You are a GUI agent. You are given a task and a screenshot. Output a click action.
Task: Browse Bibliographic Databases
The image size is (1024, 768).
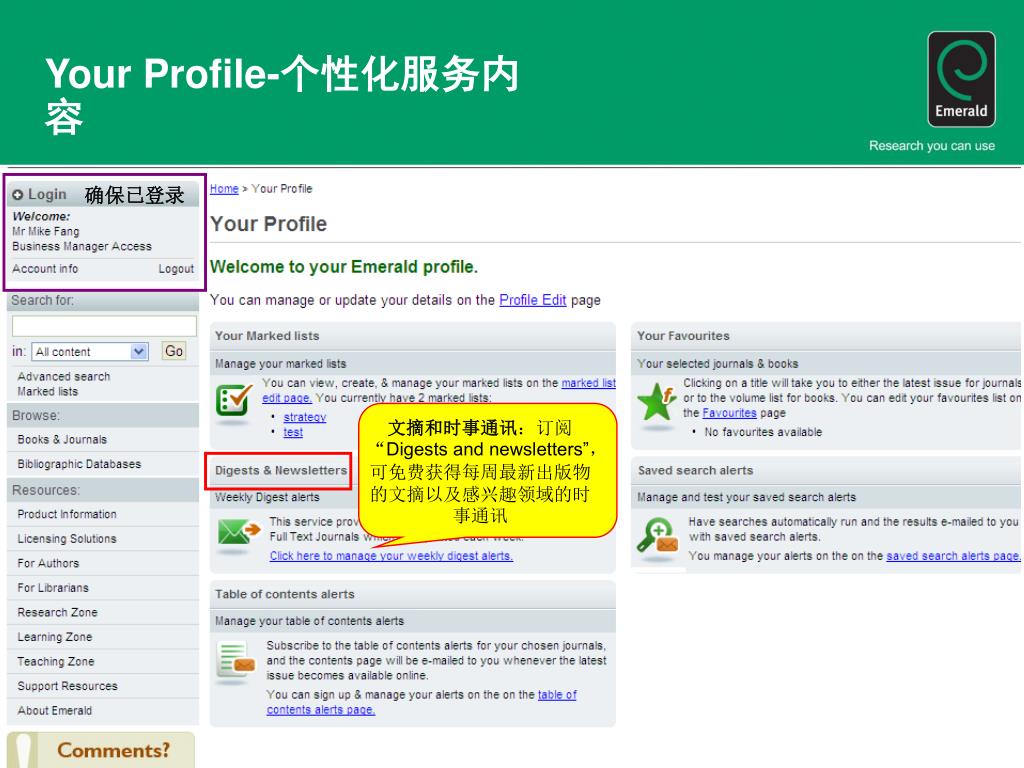pyautogui.click(x=79, y=464)
